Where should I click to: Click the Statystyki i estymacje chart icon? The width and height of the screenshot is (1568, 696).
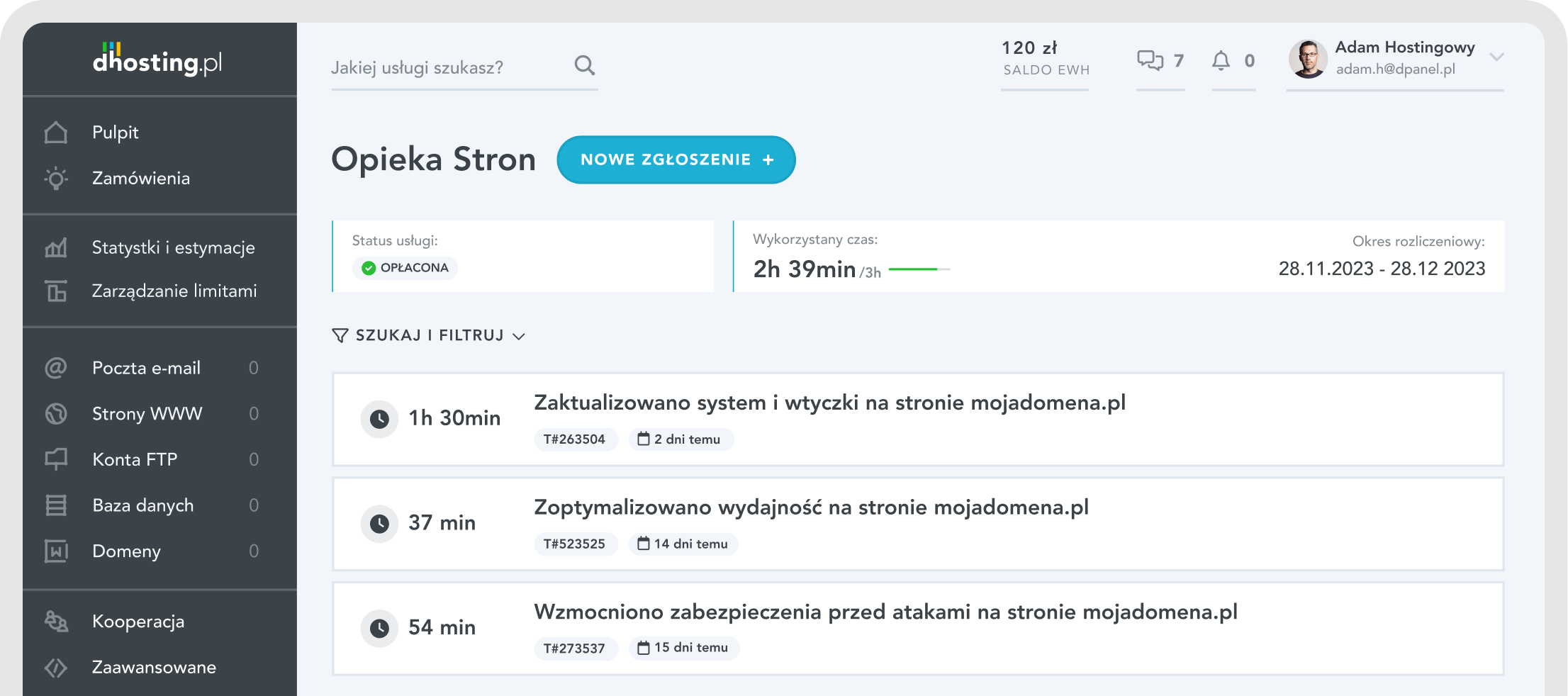[x=56, y=247]
